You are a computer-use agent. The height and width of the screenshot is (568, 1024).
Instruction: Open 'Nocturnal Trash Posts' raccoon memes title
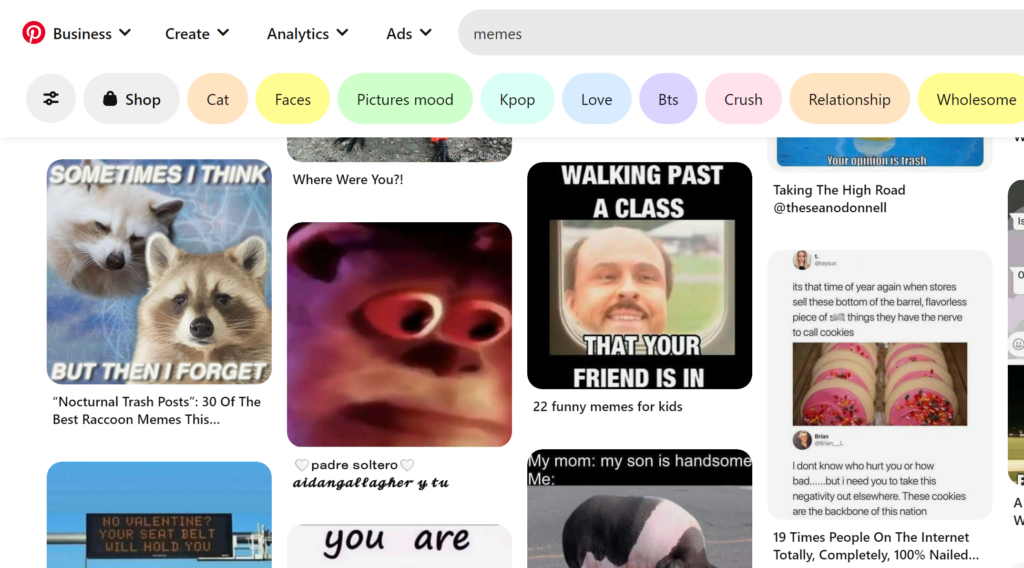click(157, 410)
